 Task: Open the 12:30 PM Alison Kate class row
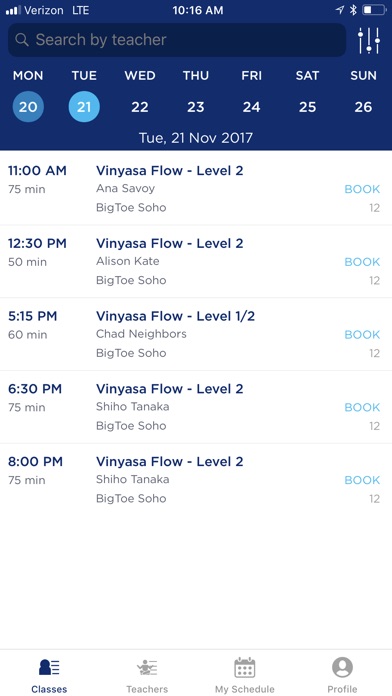tap(196, 261)
